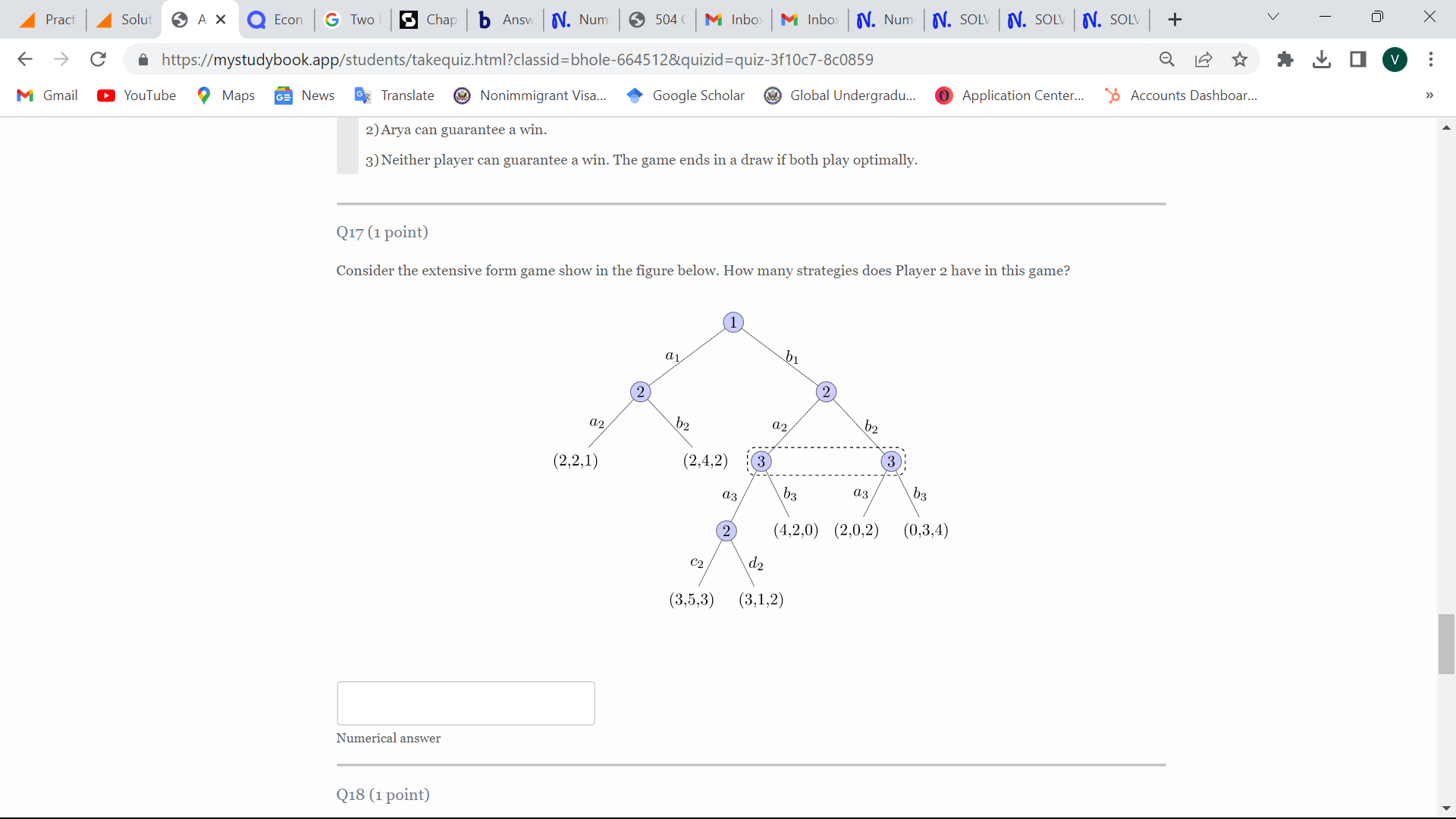Click the share icon in the address bar
This screenshot has height=819, width=1456.
tap(1203, 59)
